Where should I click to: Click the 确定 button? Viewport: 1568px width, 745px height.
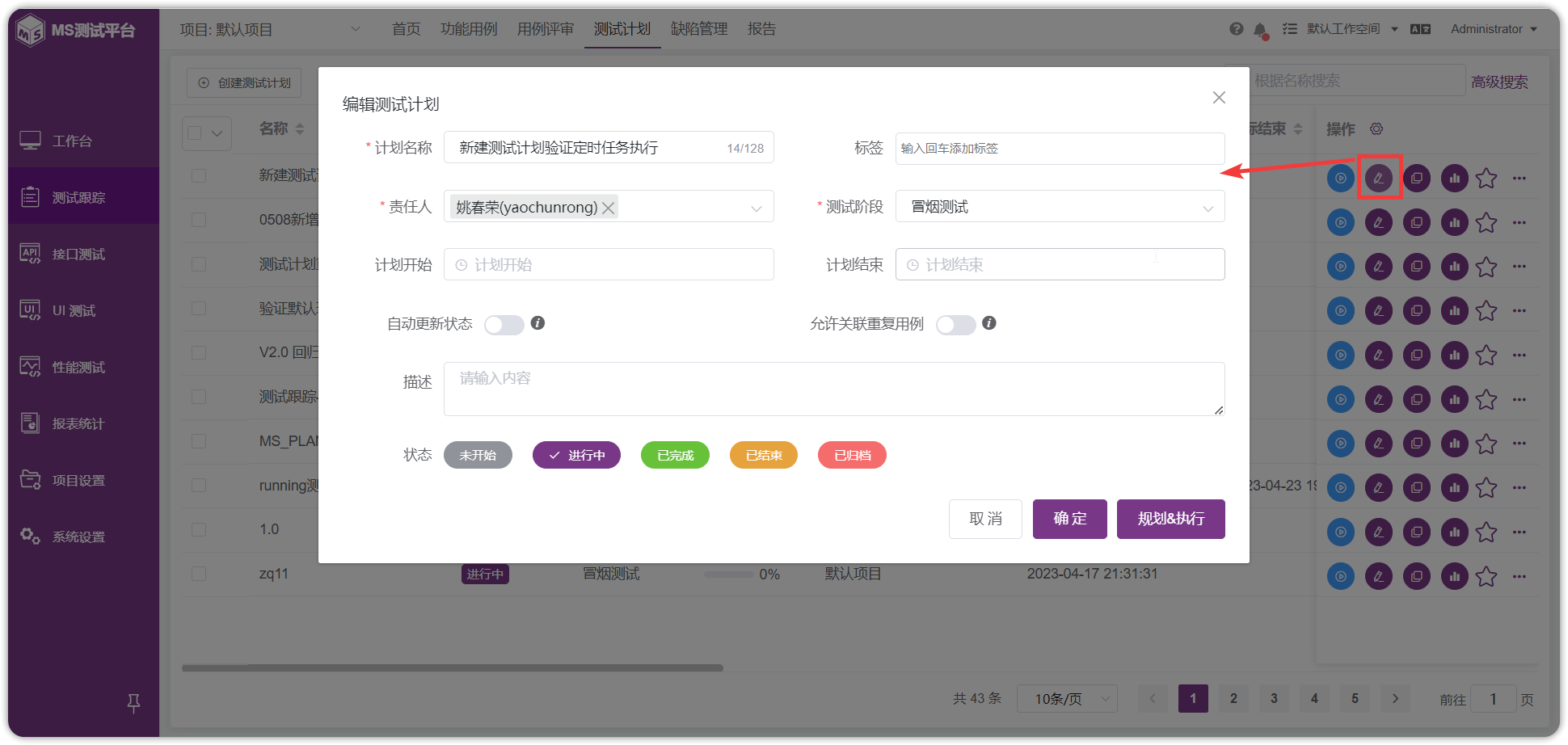[1070, 519]
